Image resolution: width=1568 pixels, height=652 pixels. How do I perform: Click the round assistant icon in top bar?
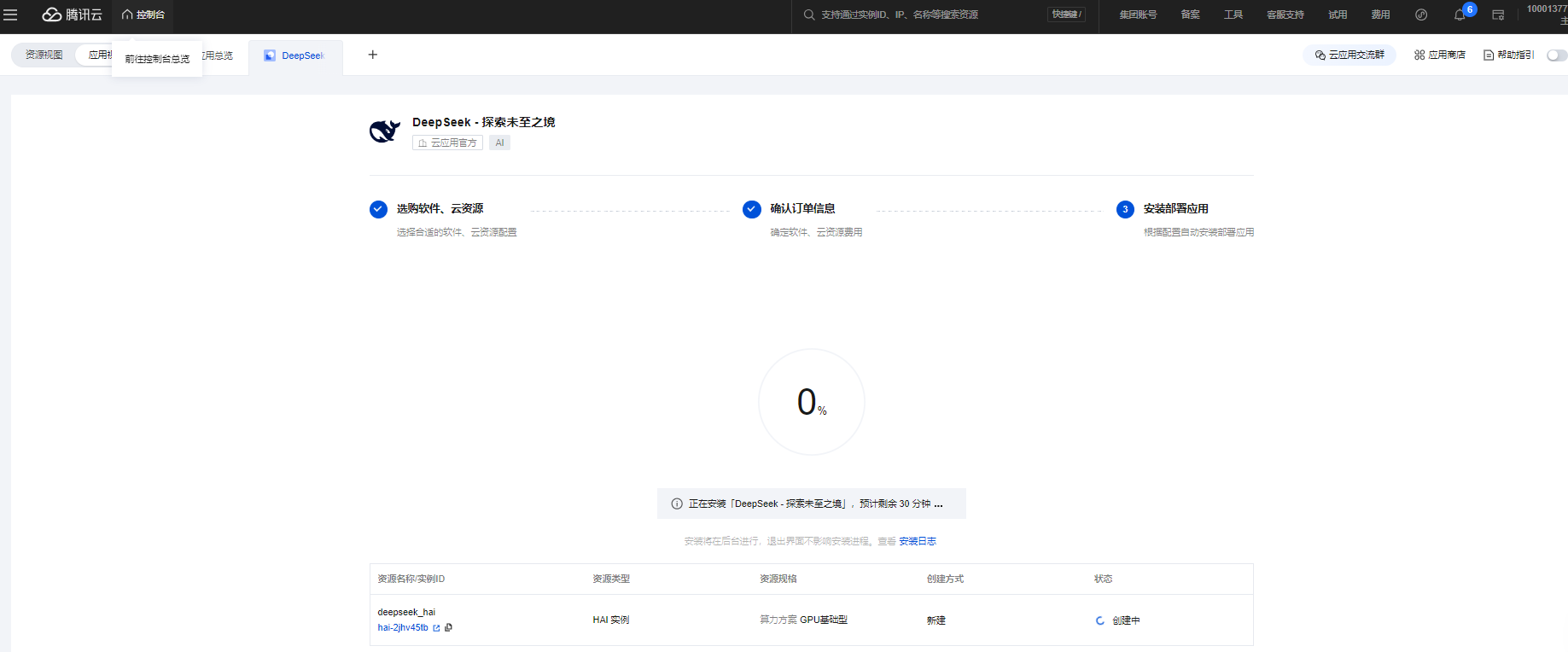click(1421, 15)
